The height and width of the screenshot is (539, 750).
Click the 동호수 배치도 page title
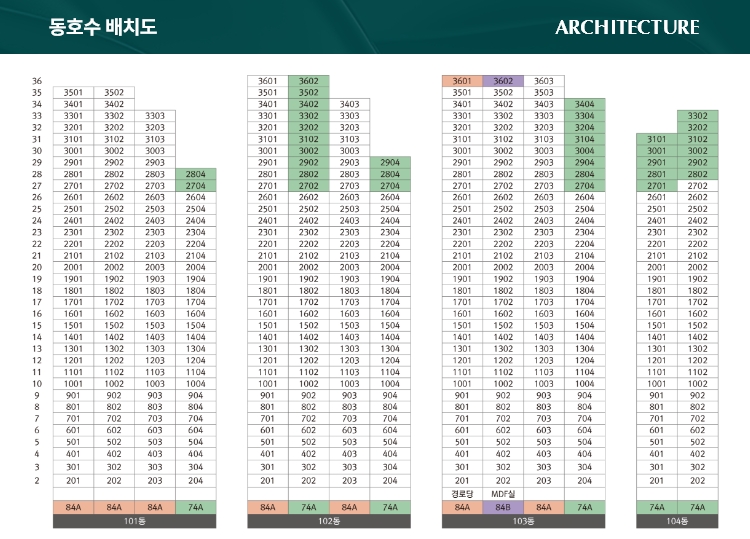[x=103, y=27]
